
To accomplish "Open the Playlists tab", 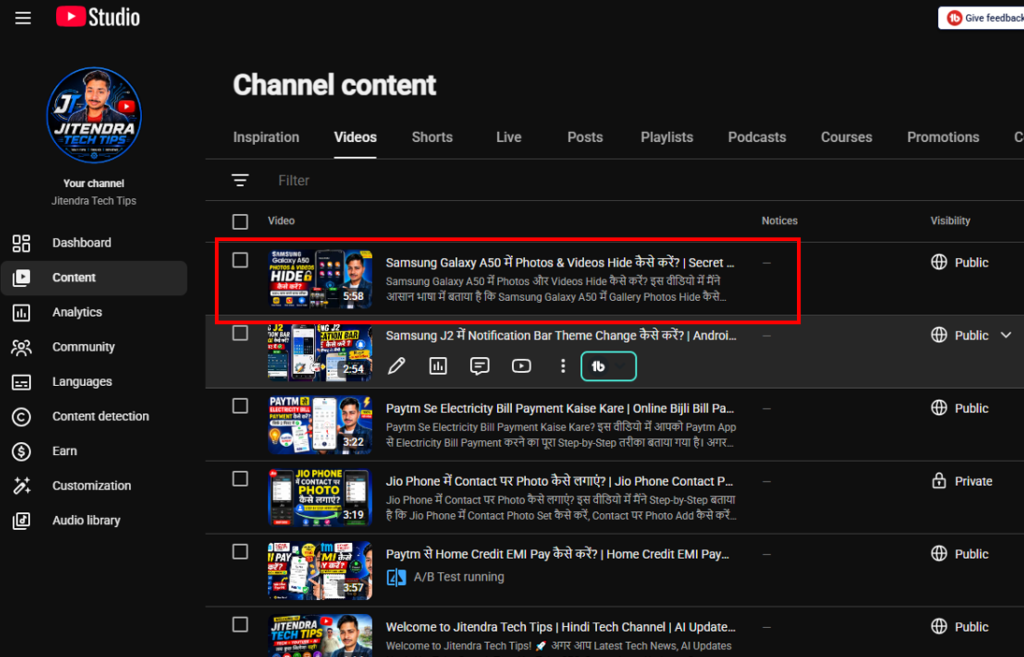I will [x=666, y=137].
